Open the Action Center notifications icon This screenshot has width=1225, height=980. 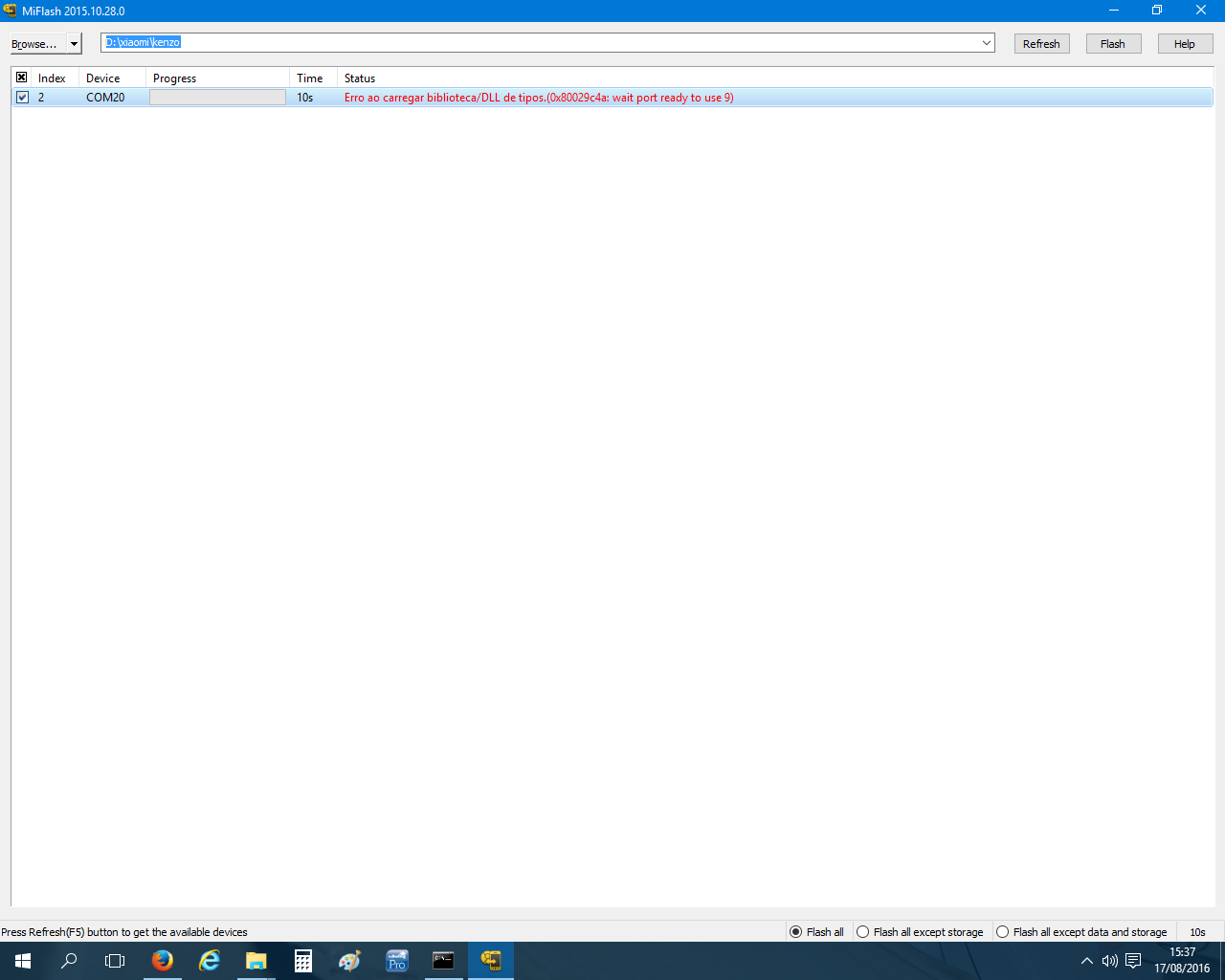[x=1133, y=961]
